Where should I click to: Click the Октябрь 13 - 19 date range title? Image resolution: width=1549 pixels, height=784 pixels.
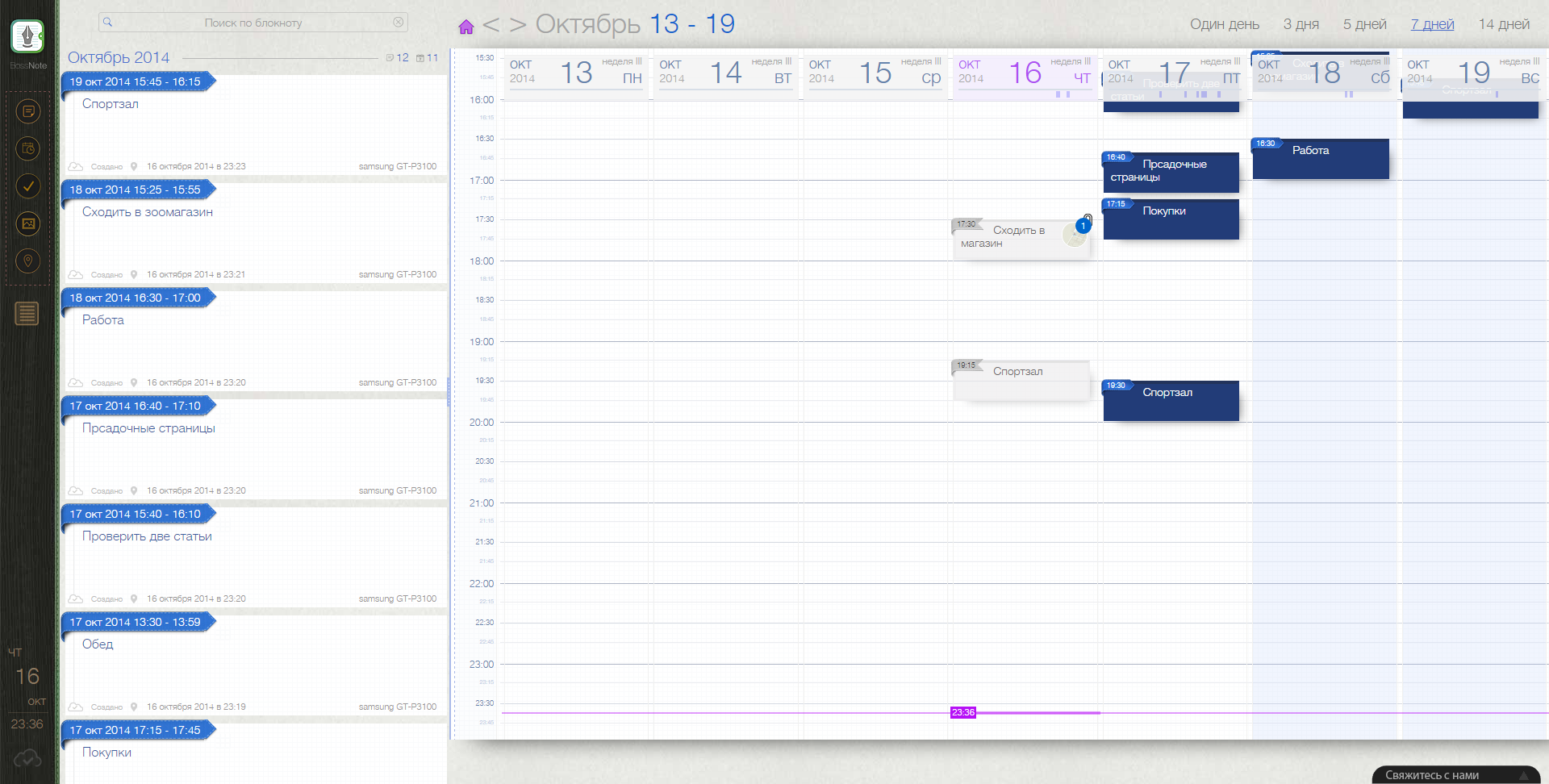pyautogui.click(x=635, y=24)
